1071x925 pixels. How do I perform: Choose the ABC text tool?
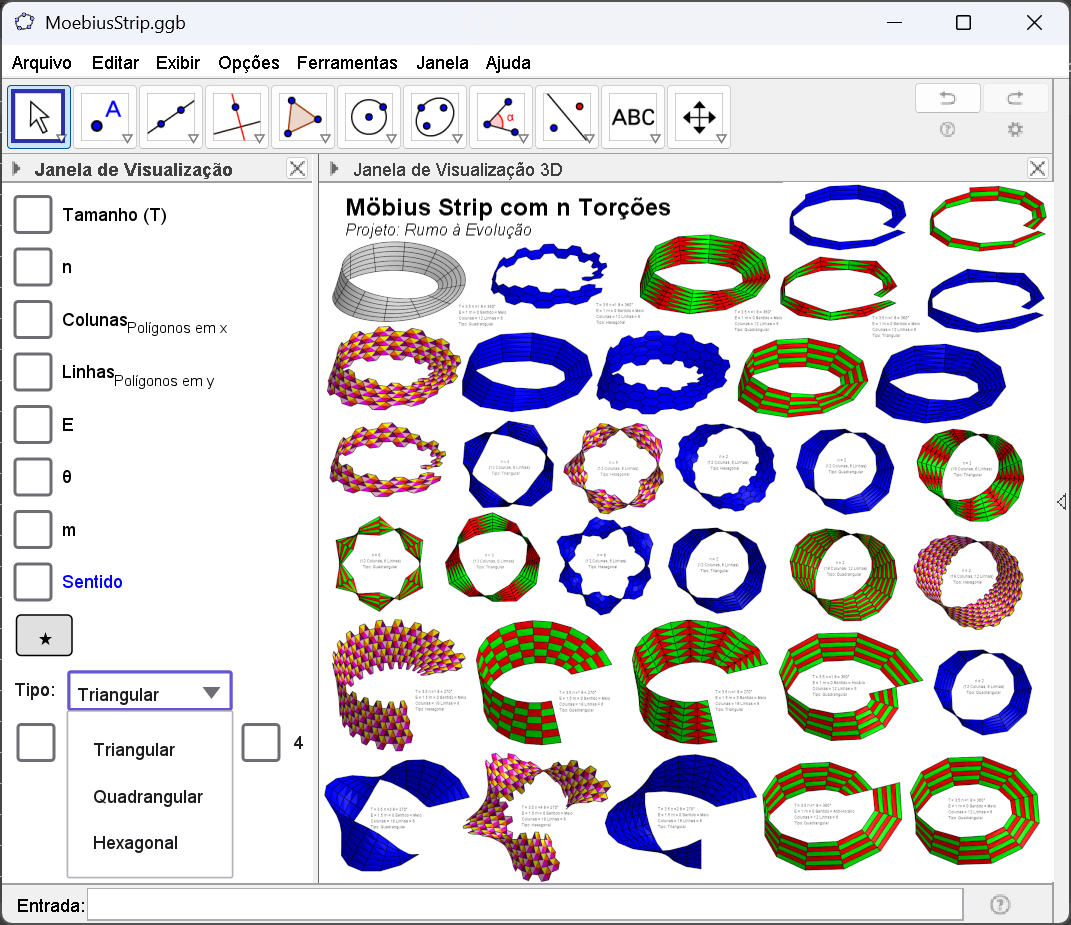[x=633, y=117]
